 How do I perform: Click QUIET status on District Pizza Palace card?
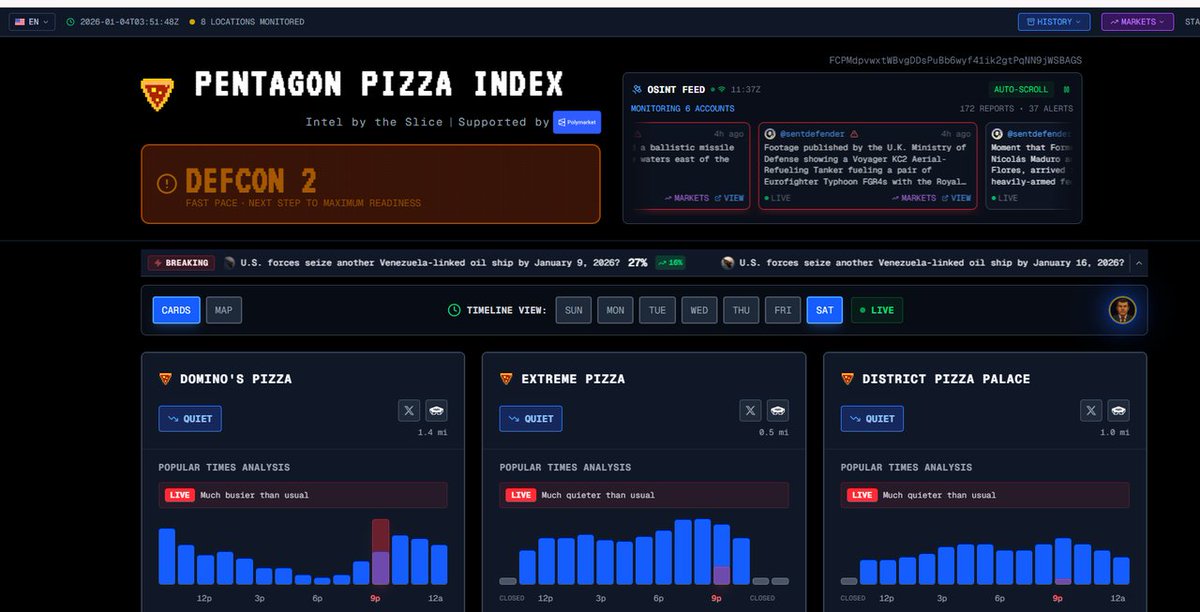pos(872,418)
